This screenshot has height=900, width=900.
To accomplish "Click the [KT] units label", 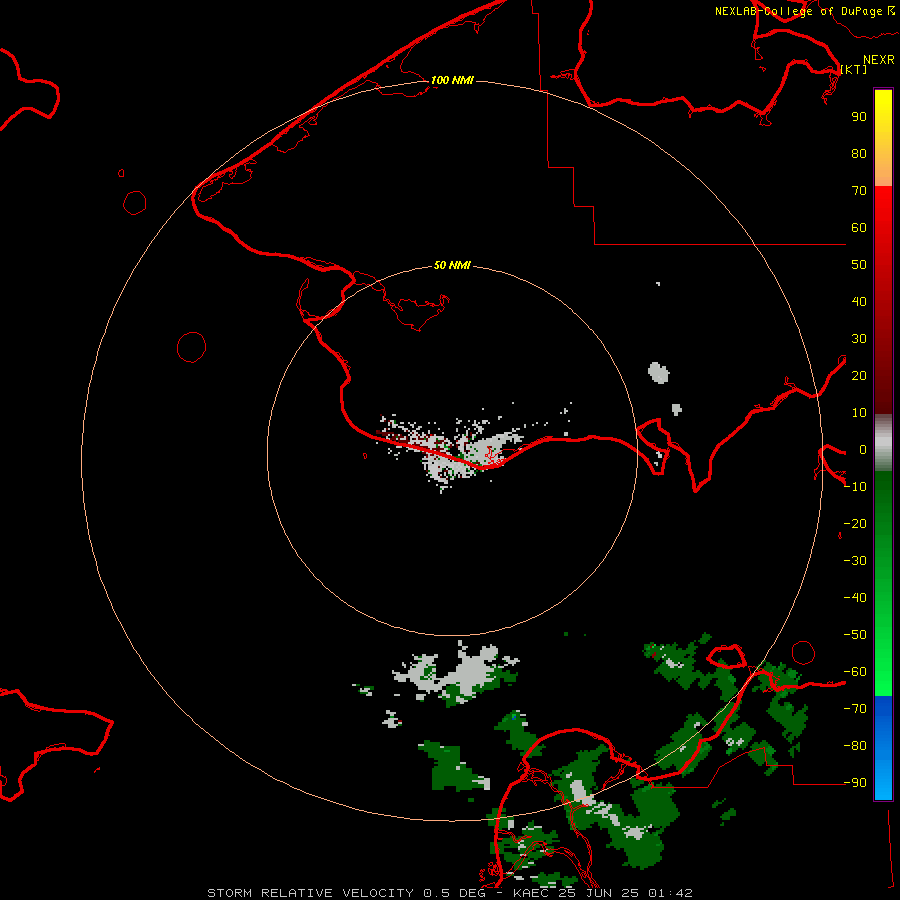I will click(854, 69).
